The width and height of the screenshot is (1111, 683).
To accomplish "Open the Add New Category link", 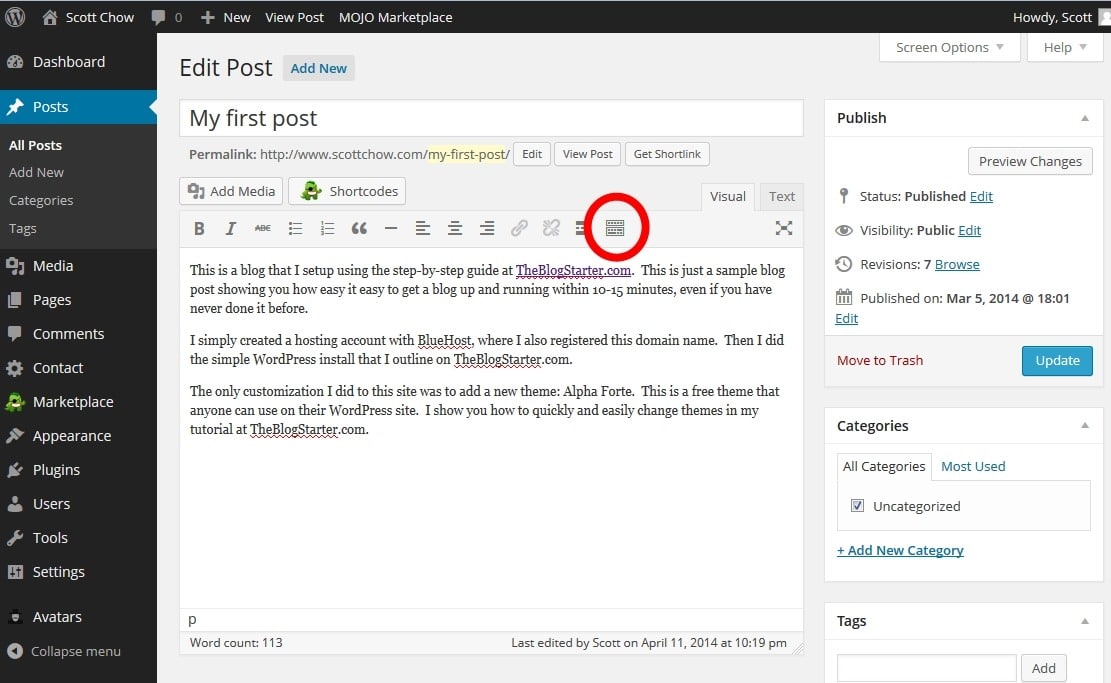I will 899,550.
